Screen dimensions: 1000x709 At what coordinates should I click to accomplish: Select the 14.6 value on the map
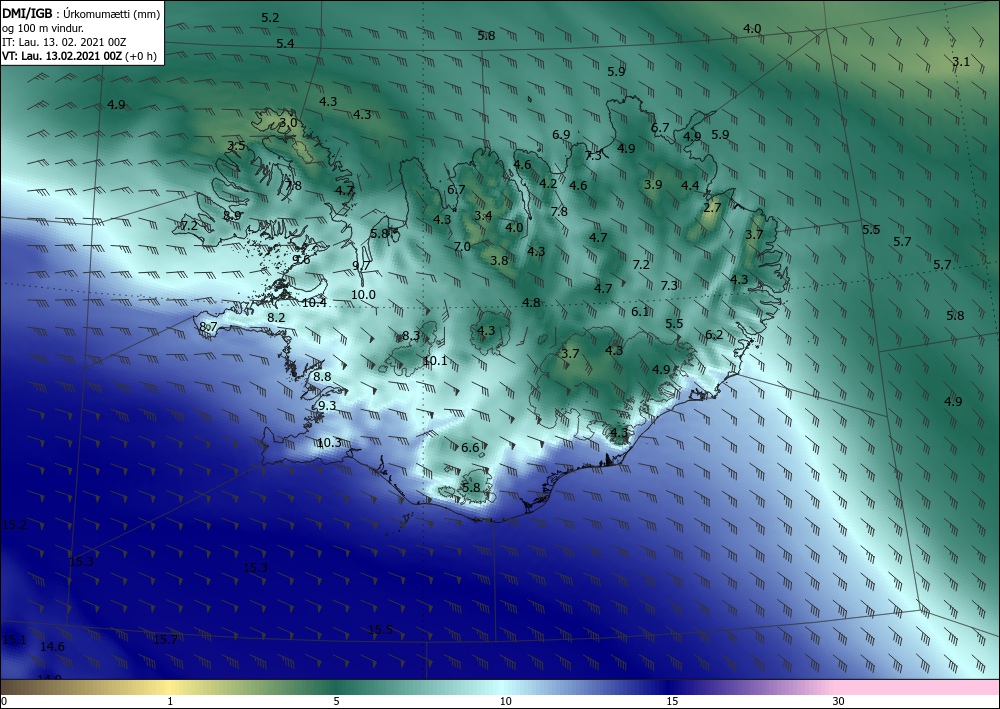[x=52, y=647]
